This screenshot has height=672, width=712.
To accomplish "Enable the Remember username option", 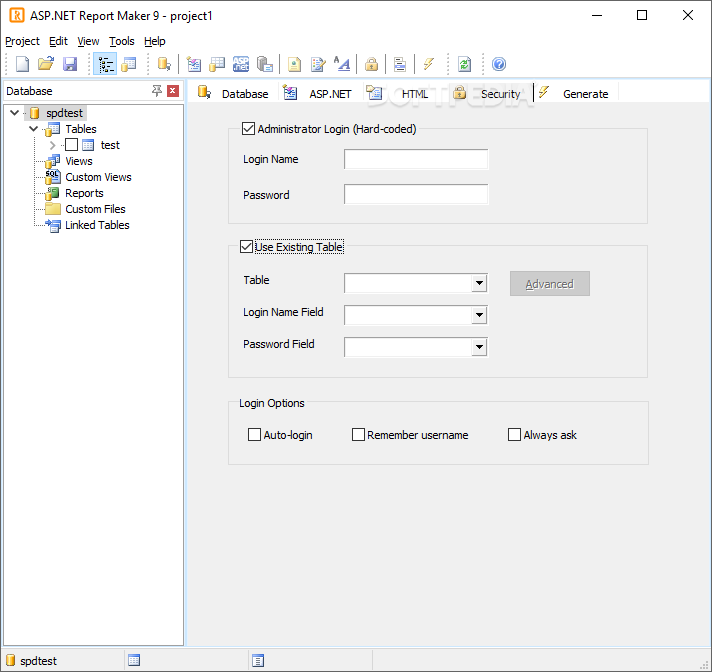I will 358,435.
